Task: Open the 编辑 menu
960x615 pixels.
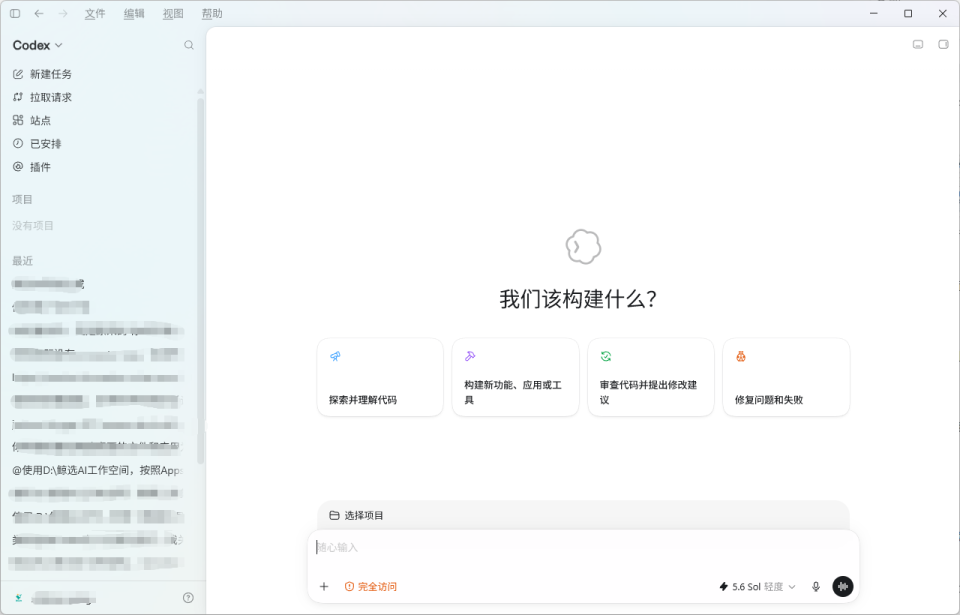Action: (x=134, y=13)
